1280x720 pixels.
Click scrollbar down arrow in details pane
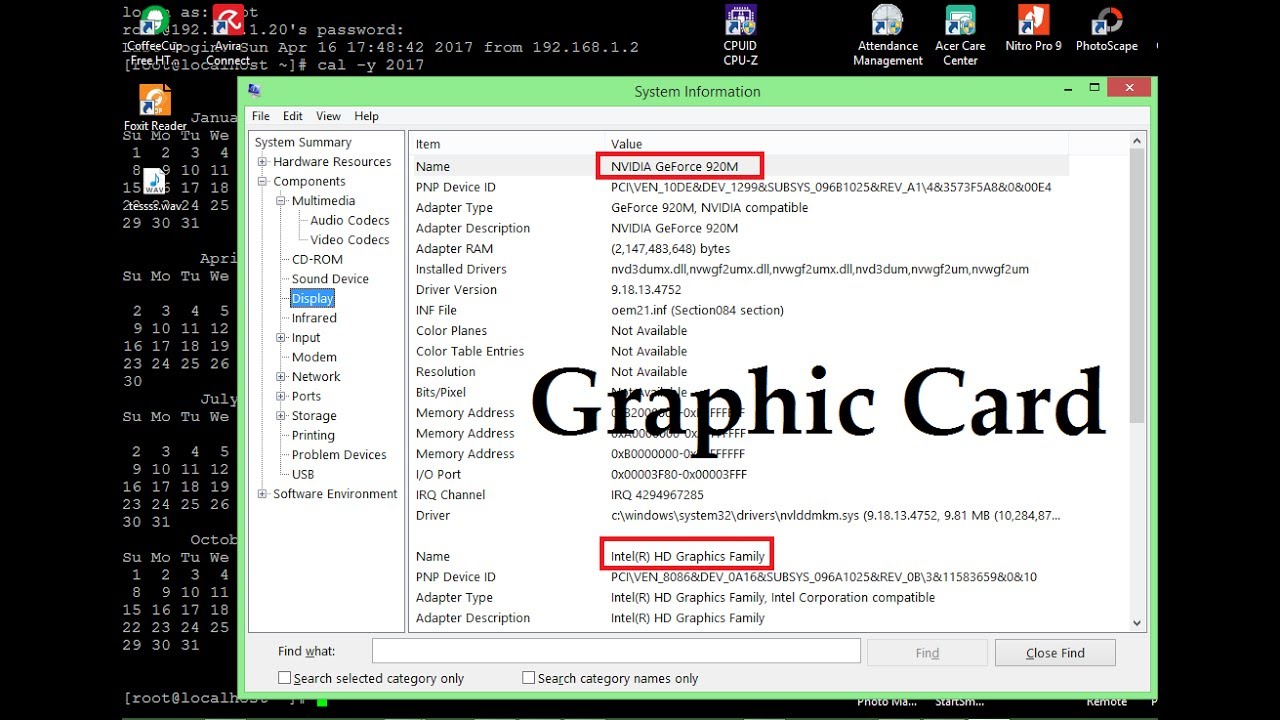1136,622
